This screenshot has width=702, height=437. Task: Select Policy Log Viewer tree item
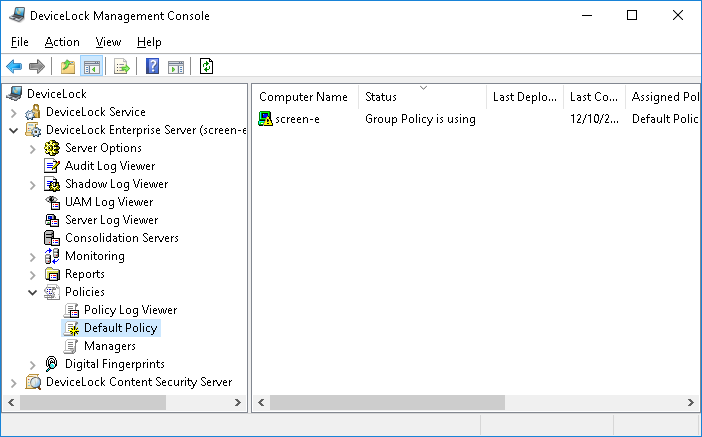coord(130,310)
